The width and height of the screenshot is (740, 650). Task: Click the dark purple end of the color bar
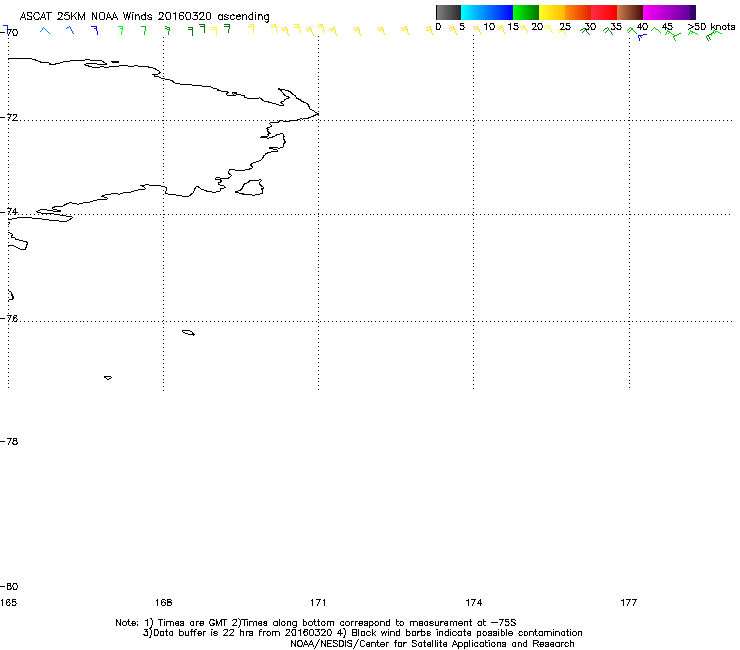(x=691, y=12)
